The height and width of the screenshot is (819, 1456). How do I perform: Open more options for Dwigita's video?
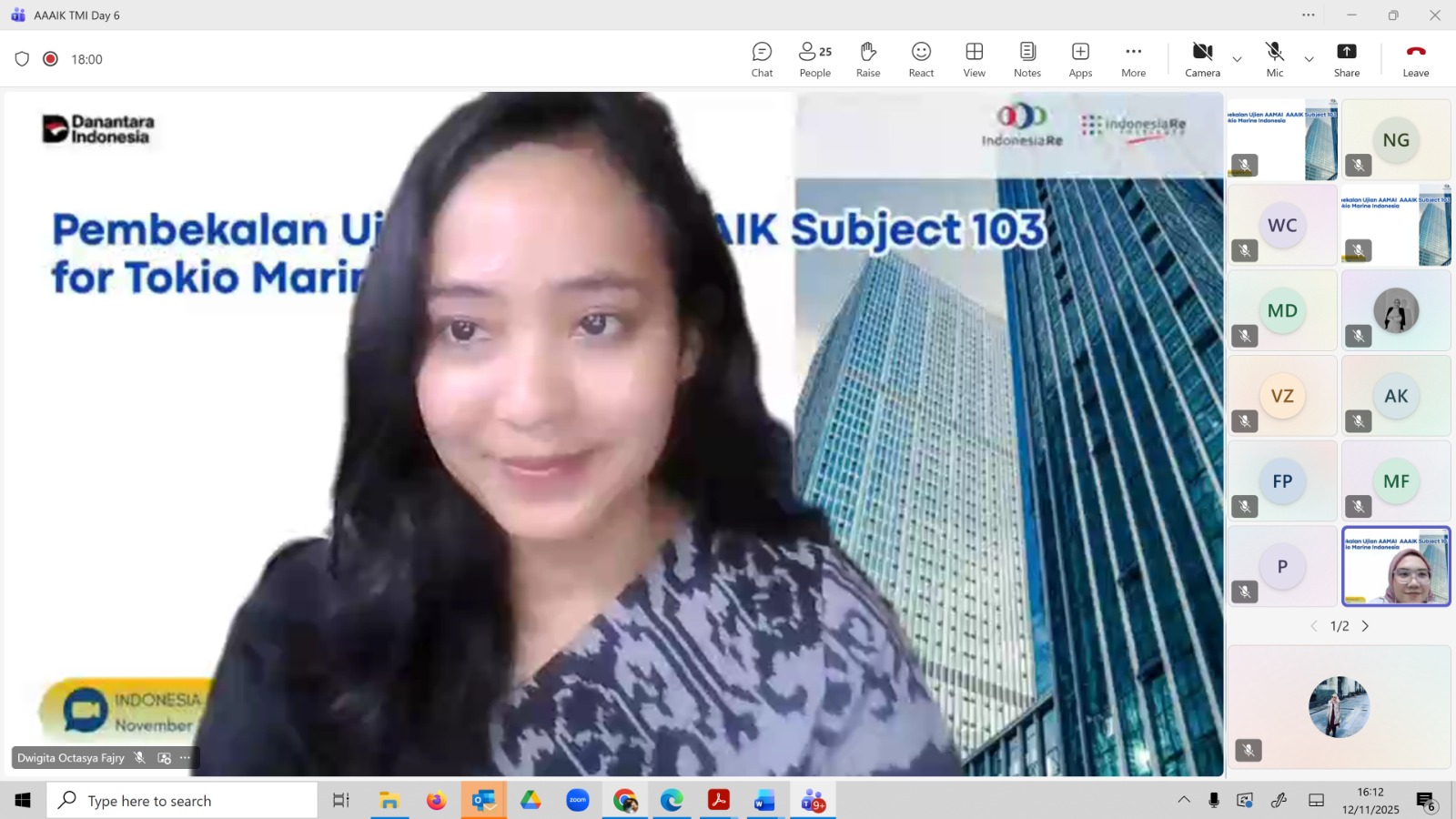click(x=186, y=758)
